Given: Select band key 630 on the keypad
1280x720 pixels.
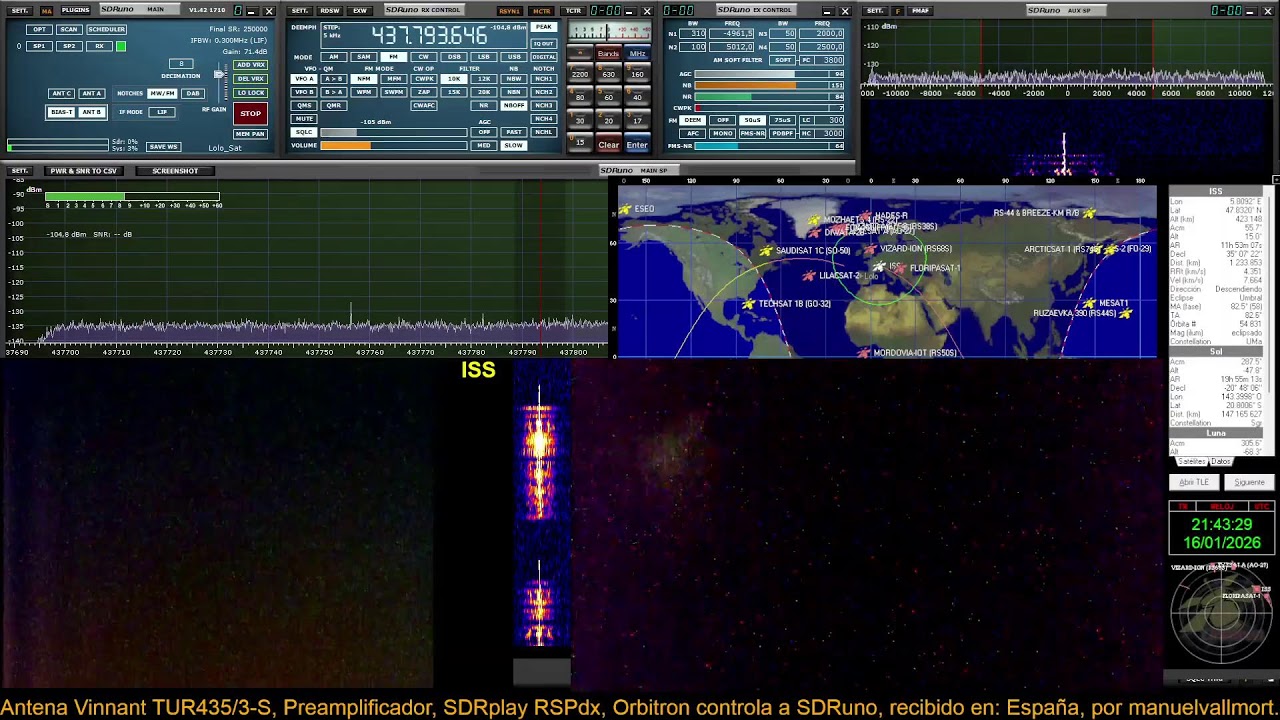Looking at the screenshot, I should pyautogui.click(x=608, y=74).
